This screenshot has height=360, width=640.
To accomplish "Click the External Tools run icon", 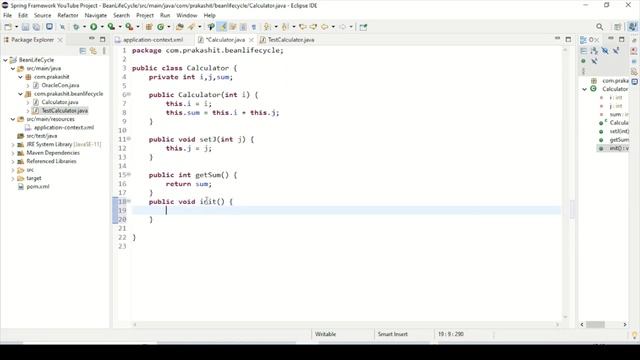I will point(129,27).
